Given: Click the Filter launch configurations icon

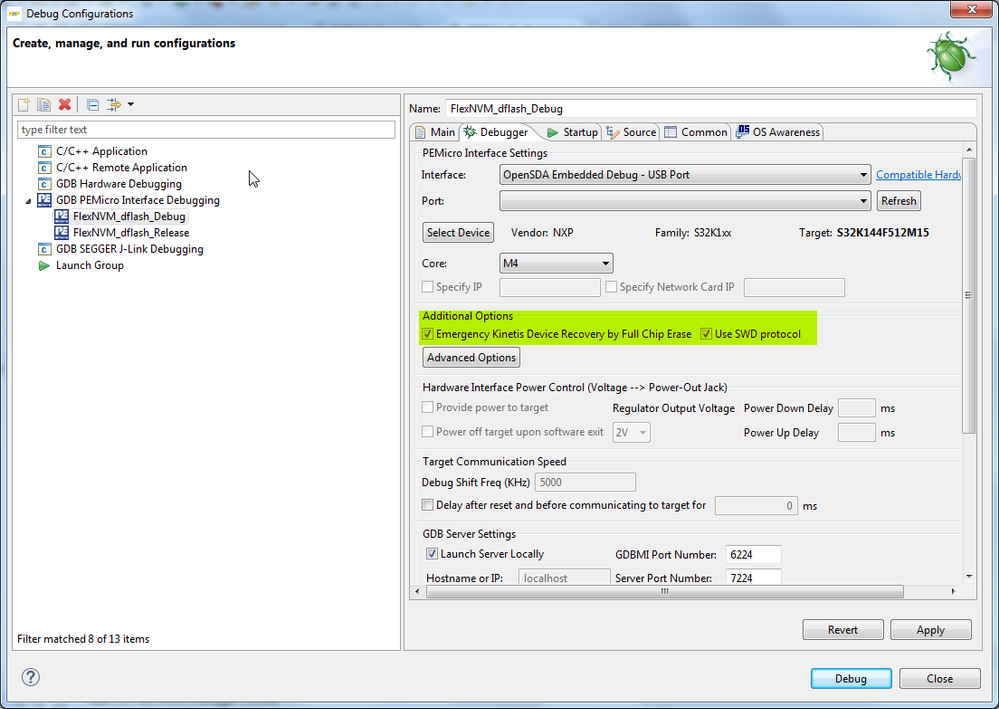Looking at the screenshot, I should (114, 104).
